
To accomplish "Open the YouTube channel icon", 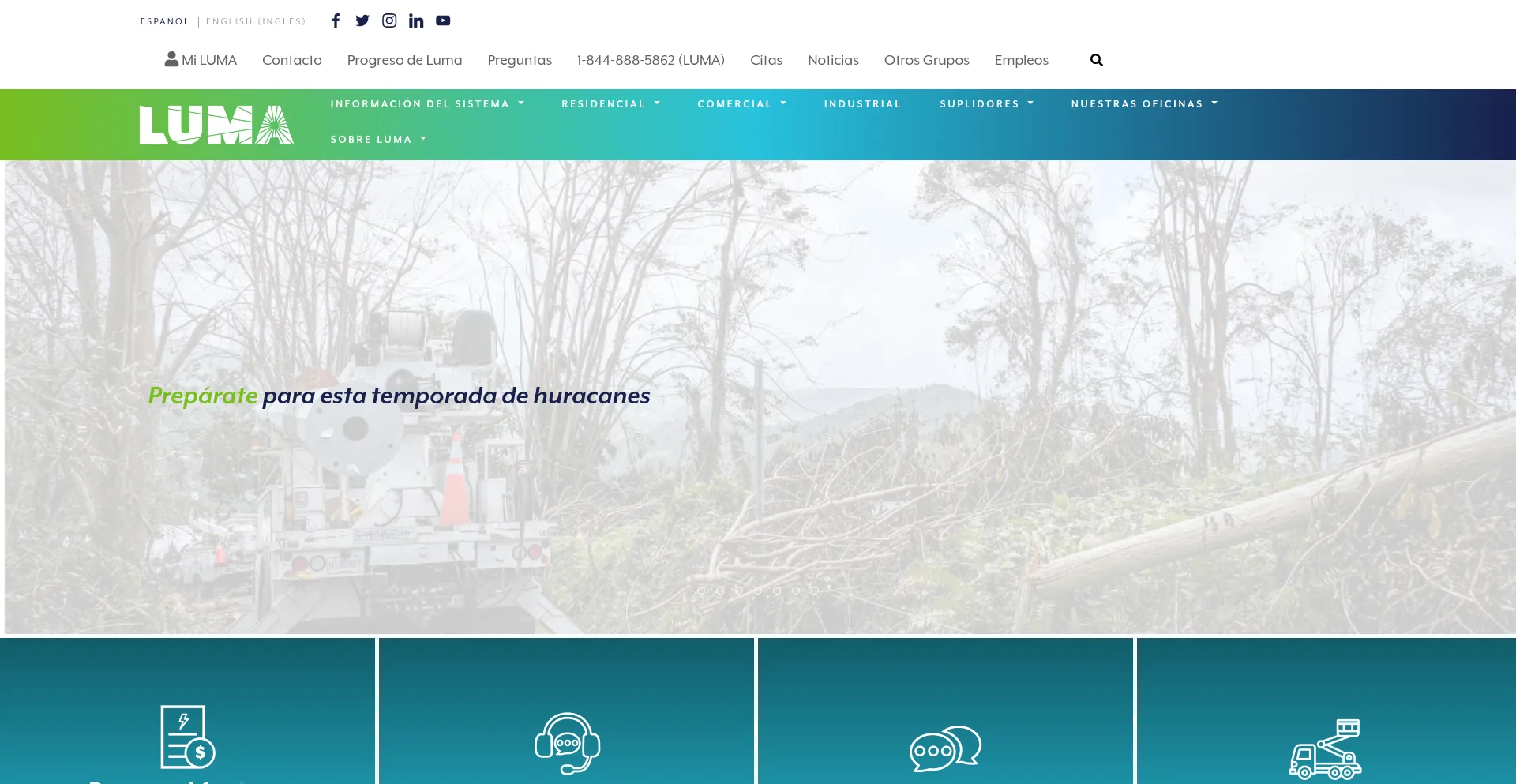I will pos(443,21).
